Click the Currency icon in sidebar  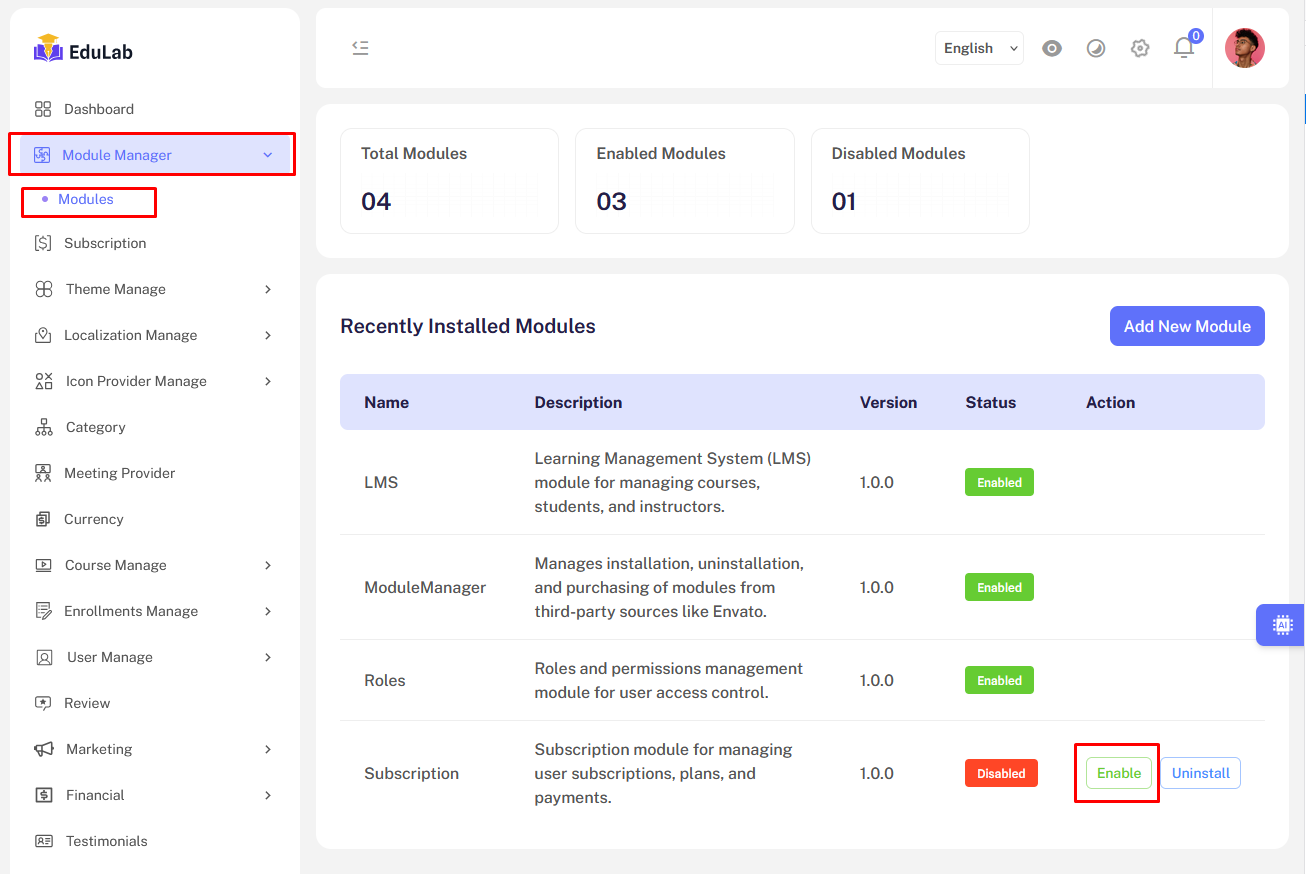point(43,519)
